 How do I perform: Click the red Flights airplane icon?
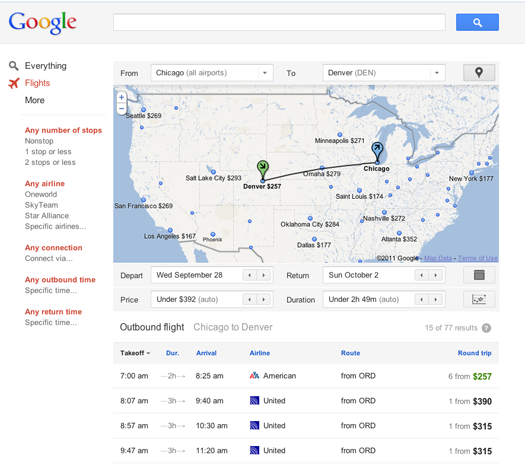[14, 83]
